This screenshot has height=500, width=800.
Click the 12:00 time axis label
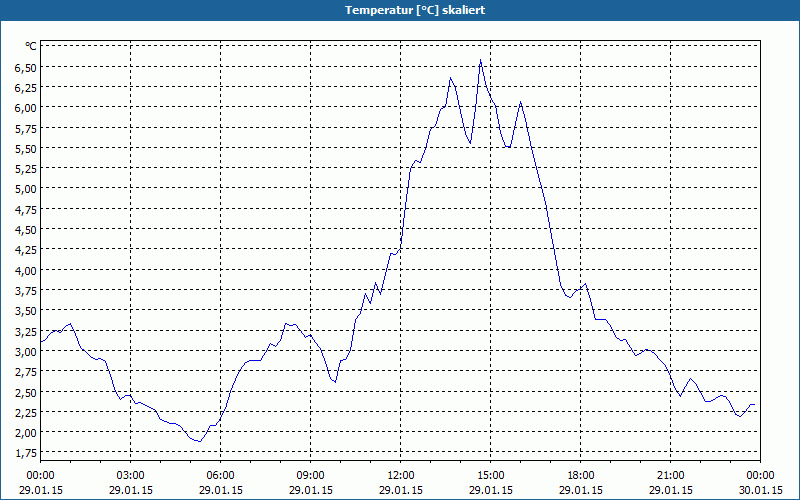click(x=401, y=476)
